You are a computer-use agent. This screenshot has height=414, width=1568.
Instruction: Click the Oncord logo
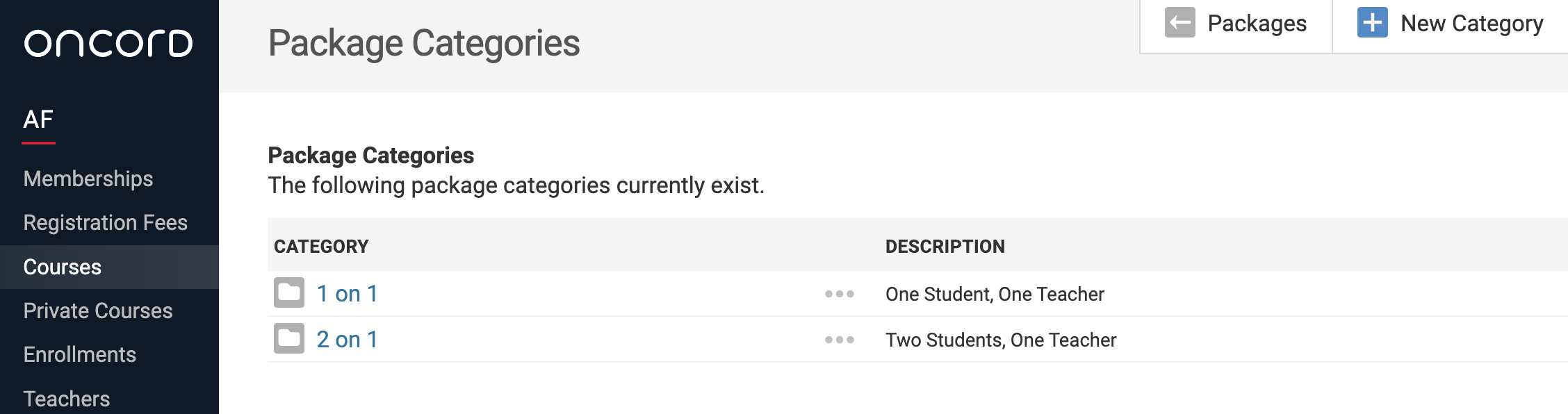tap(108, 43)
